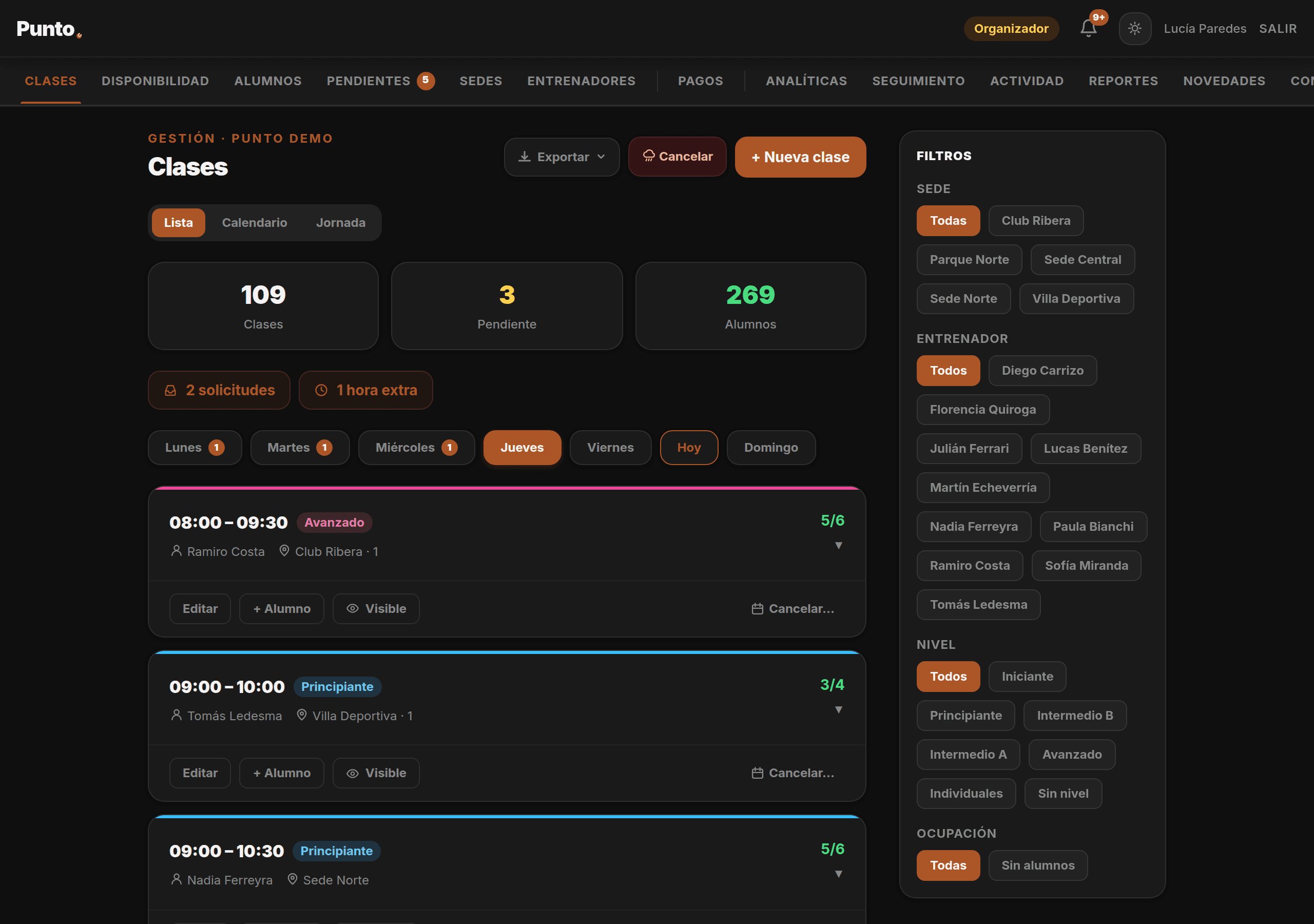Open the 1 hora extra clock chip
This screenshot has height=924, width=1314.
tap(365, 390)
